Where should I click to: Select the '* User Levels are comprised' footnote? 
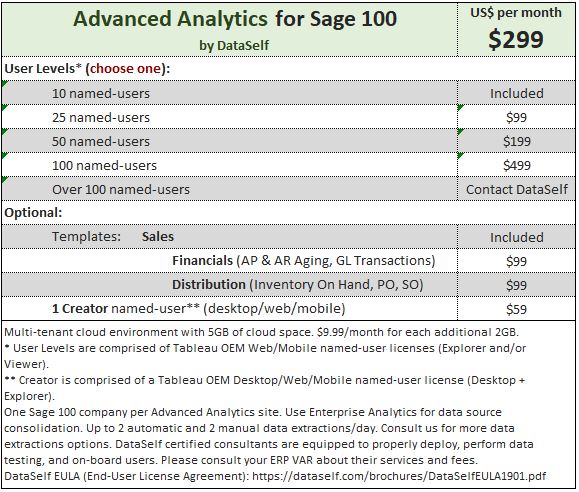[x=265, y=356]
